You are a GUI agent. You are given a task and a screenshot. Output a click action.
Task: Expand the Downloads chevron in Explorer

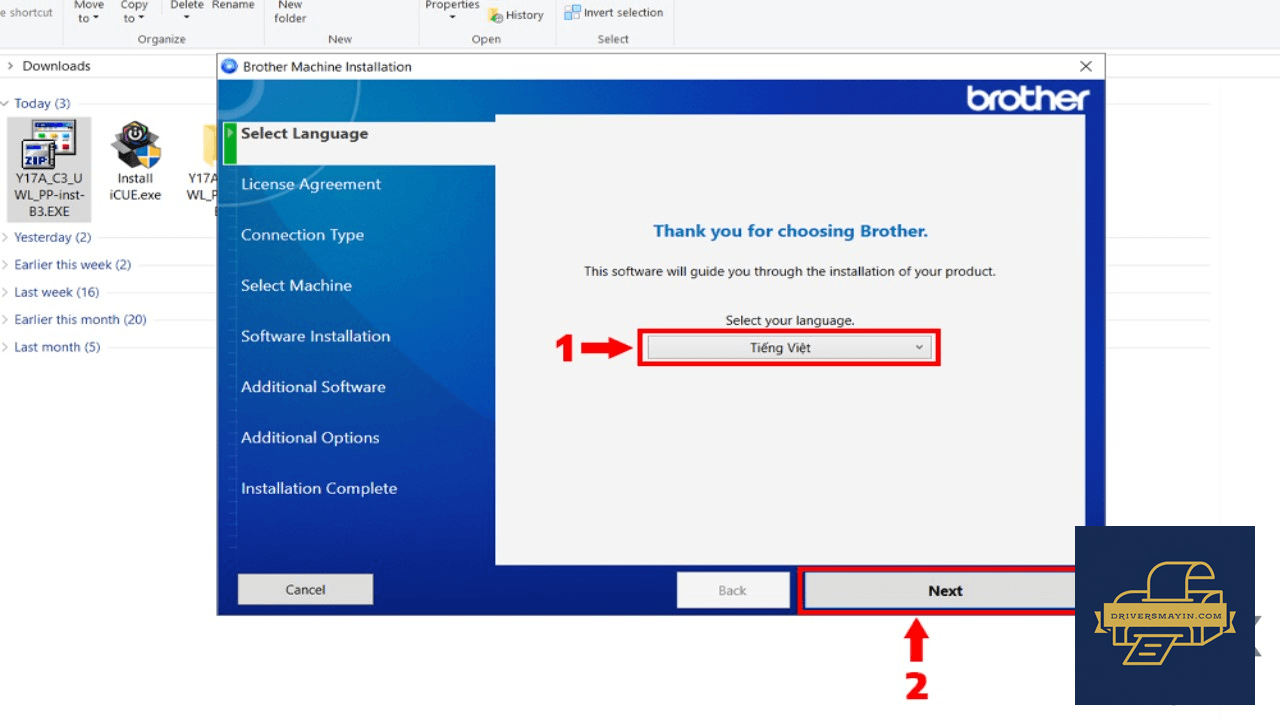click(10, 66)
